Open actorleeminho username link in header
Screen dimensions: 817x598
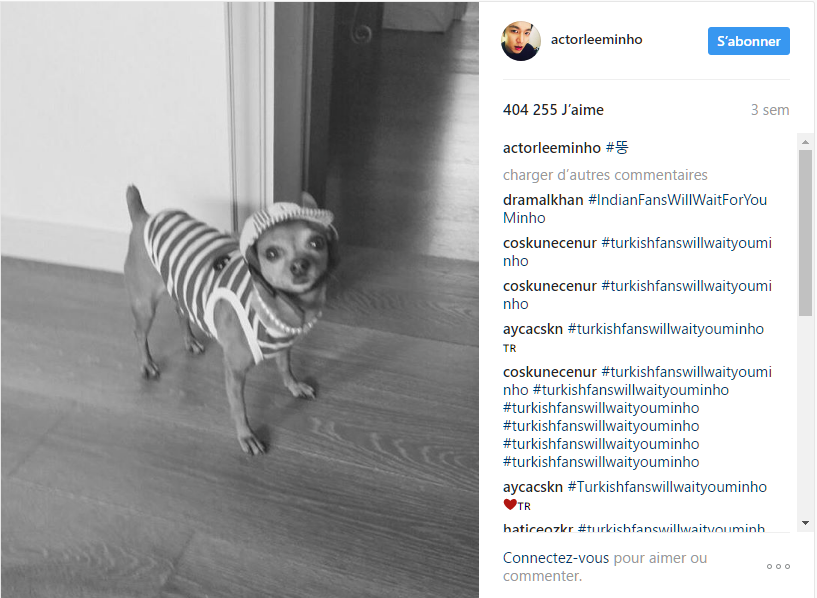[597, 40]
